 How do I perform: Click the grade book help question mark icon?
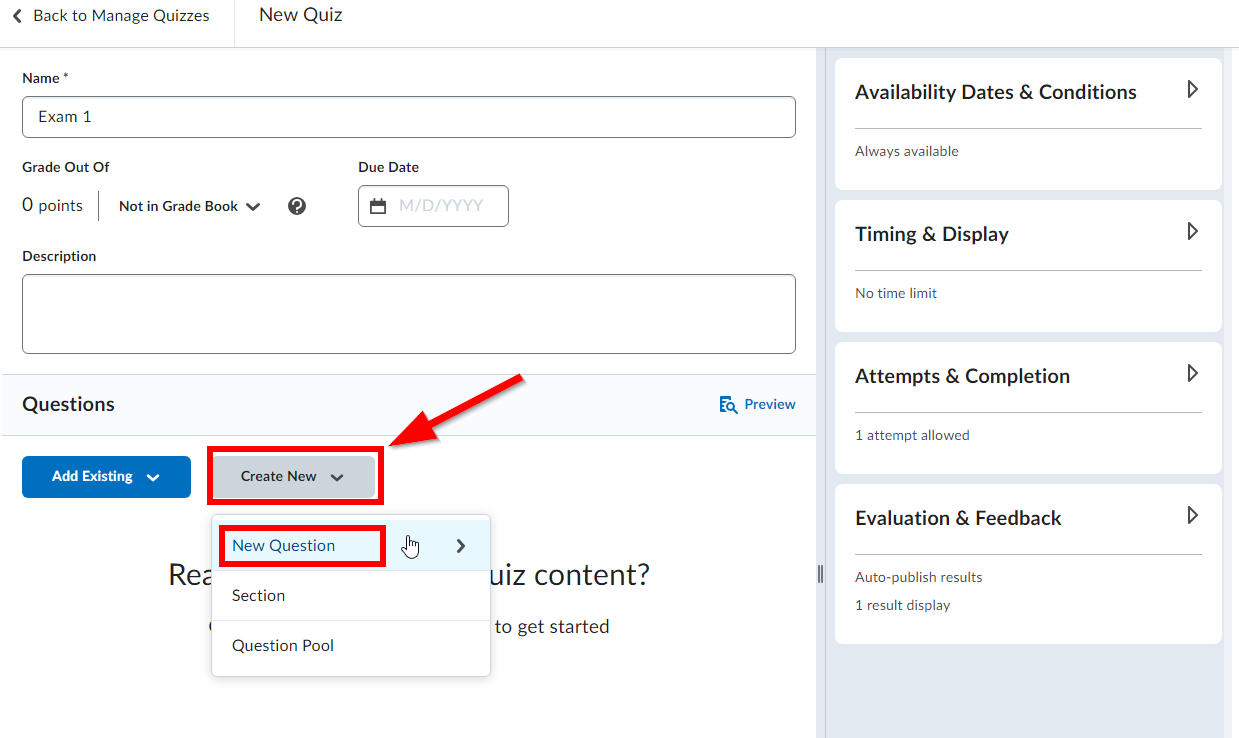click(x=297, y=206)
